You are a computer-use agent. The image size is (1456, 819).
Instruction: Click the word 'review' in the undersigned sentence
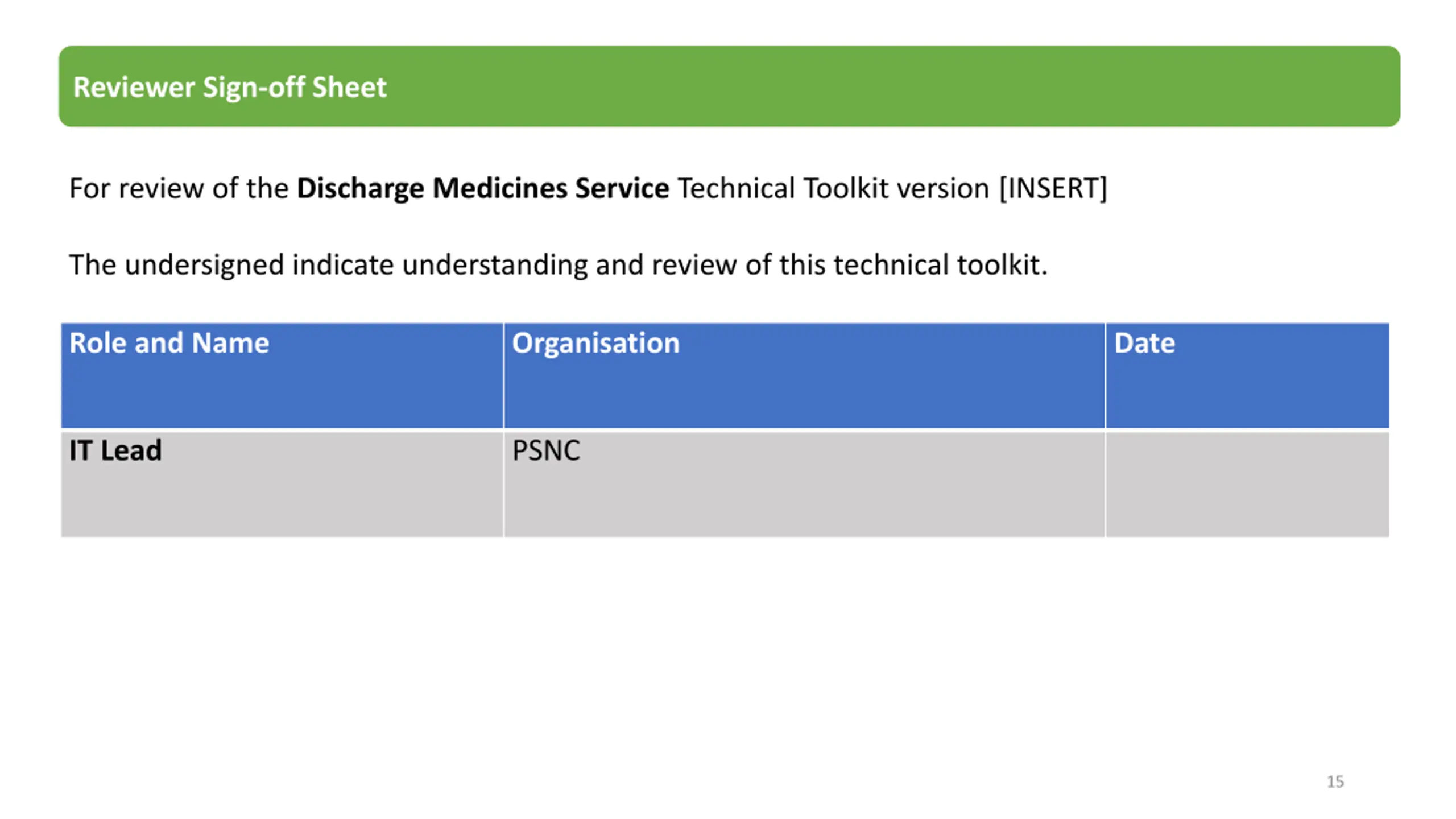(694, 265)
